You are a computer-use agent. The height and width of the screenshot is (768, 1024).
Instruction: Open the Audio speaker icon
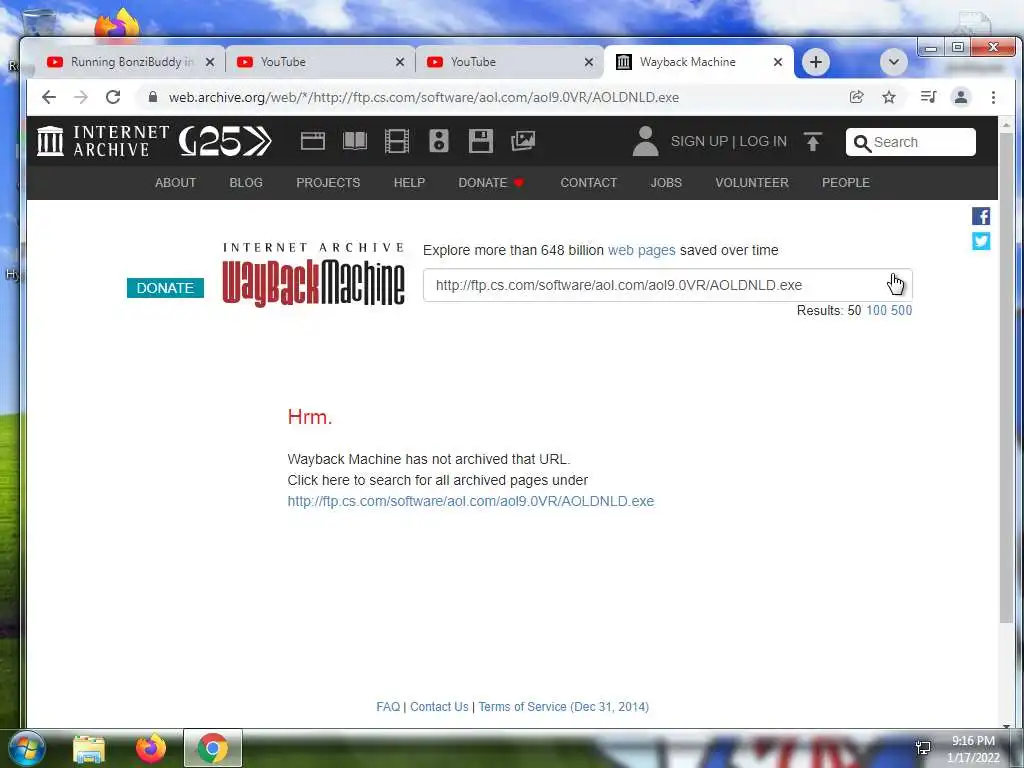coord(439,141)
